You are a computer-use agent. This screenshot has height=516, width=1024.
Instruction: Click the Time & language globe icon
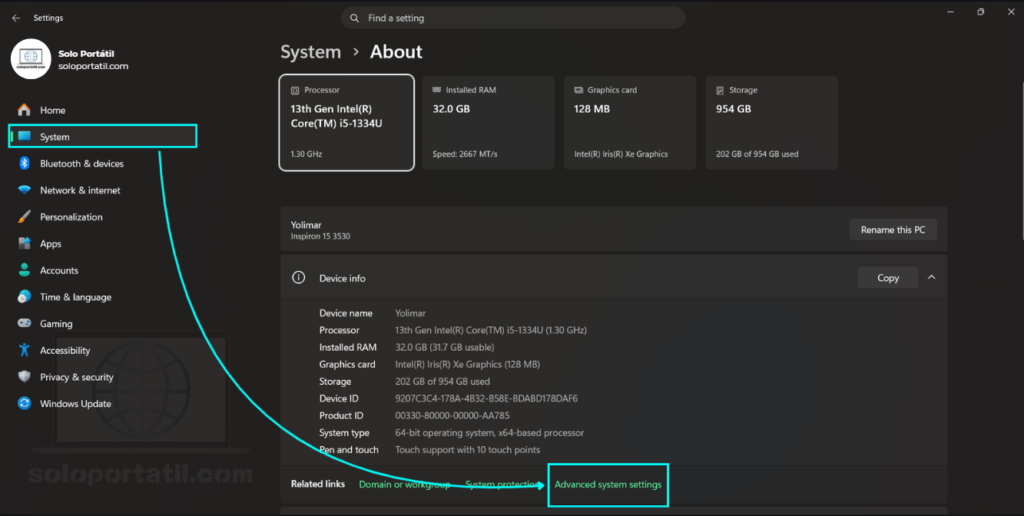pos(24,297)
